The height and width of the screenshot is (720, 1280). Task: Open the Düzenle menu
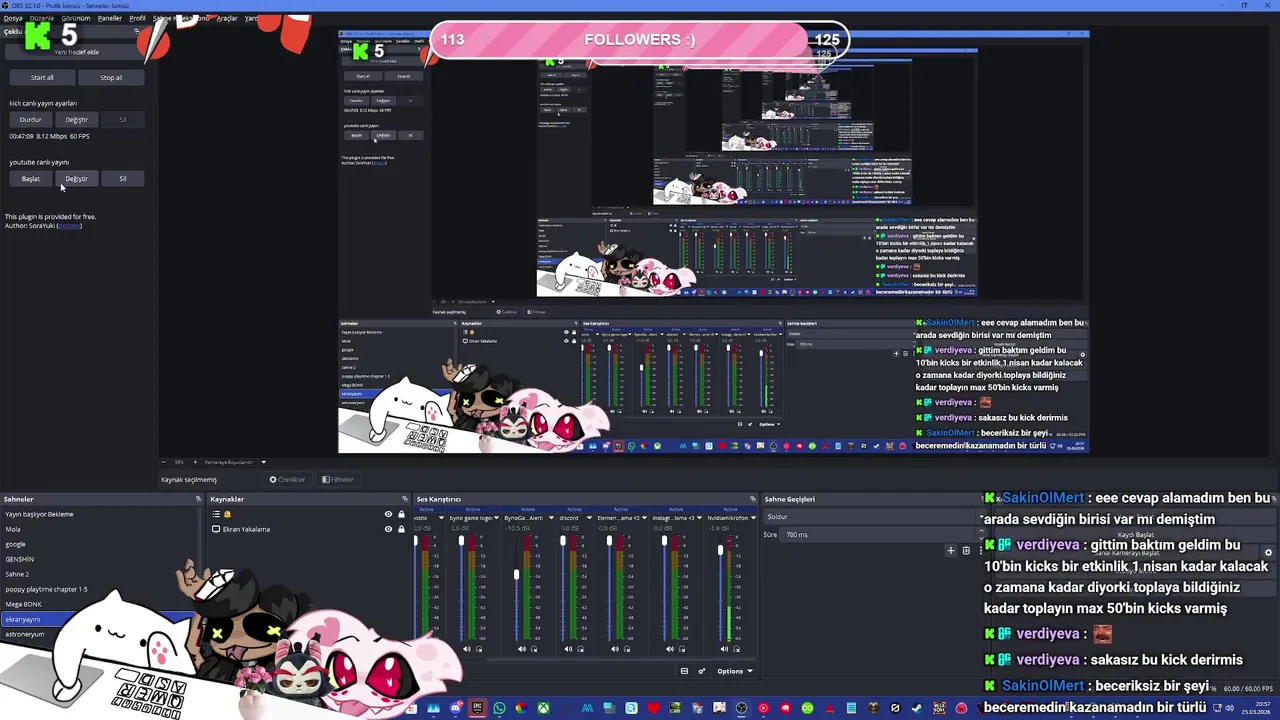[42, 18]
